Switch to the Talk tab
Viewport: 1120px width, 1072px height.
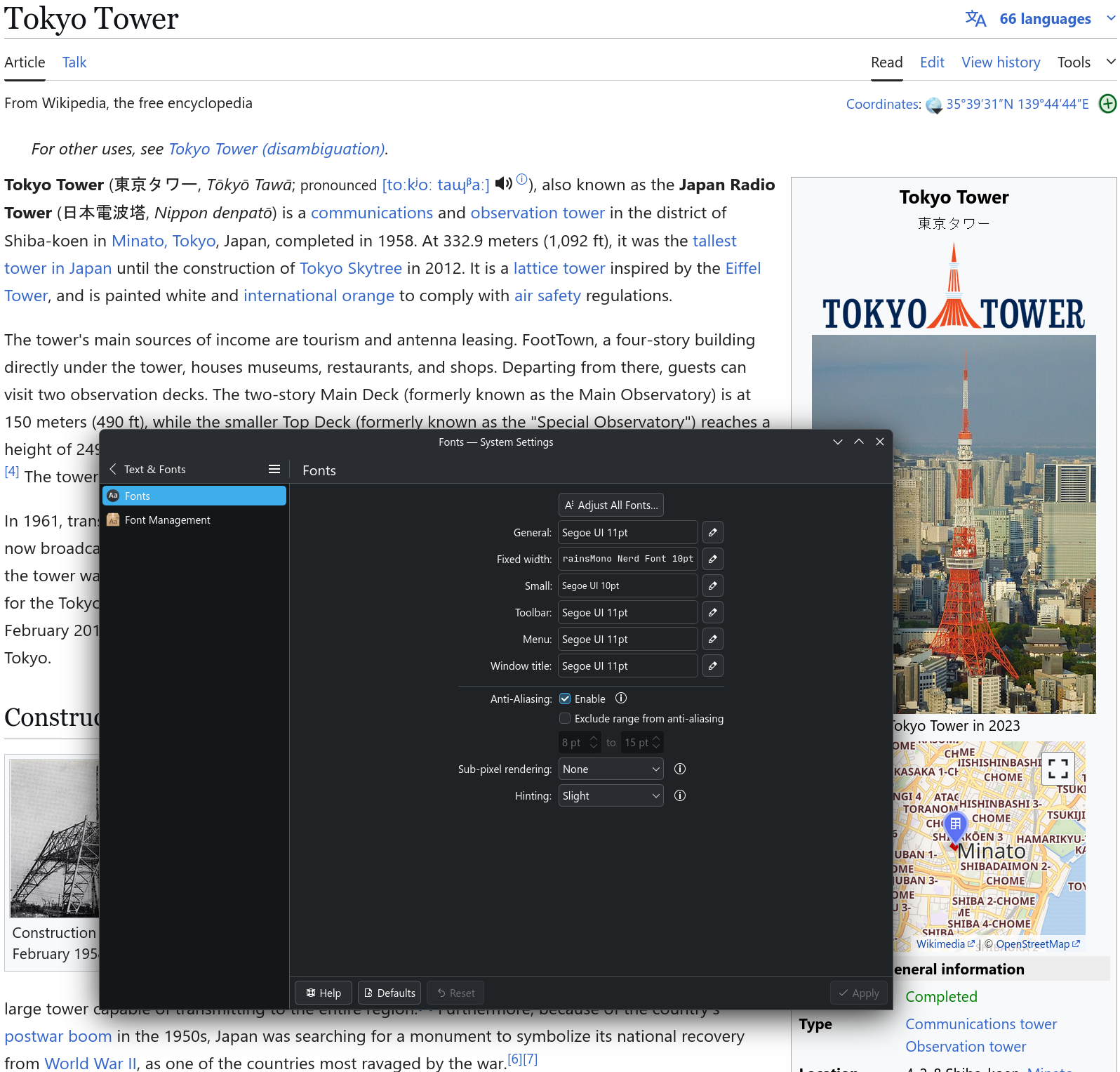tap(74, 62)
